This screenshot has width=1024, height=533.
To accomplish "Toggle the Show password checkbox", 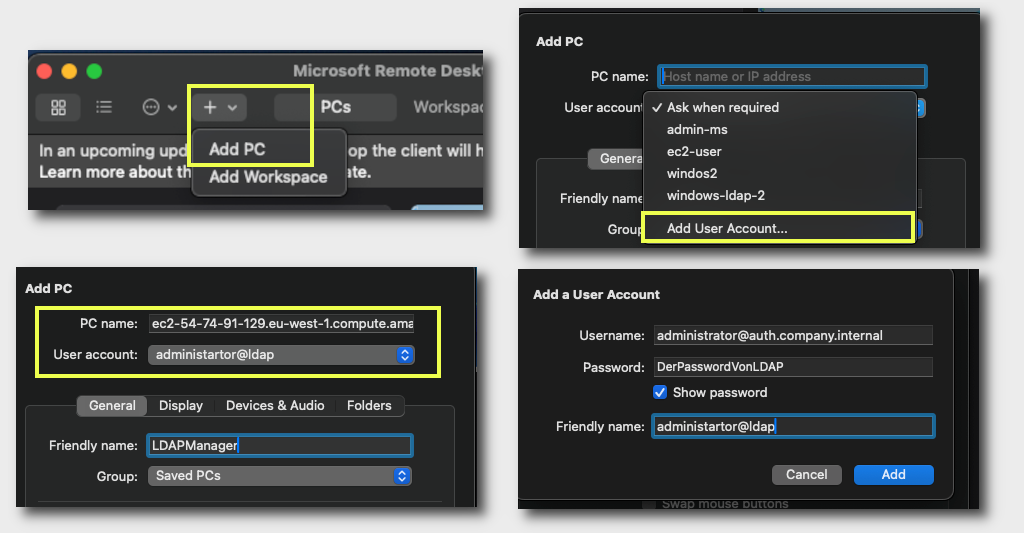I will 660,392.
